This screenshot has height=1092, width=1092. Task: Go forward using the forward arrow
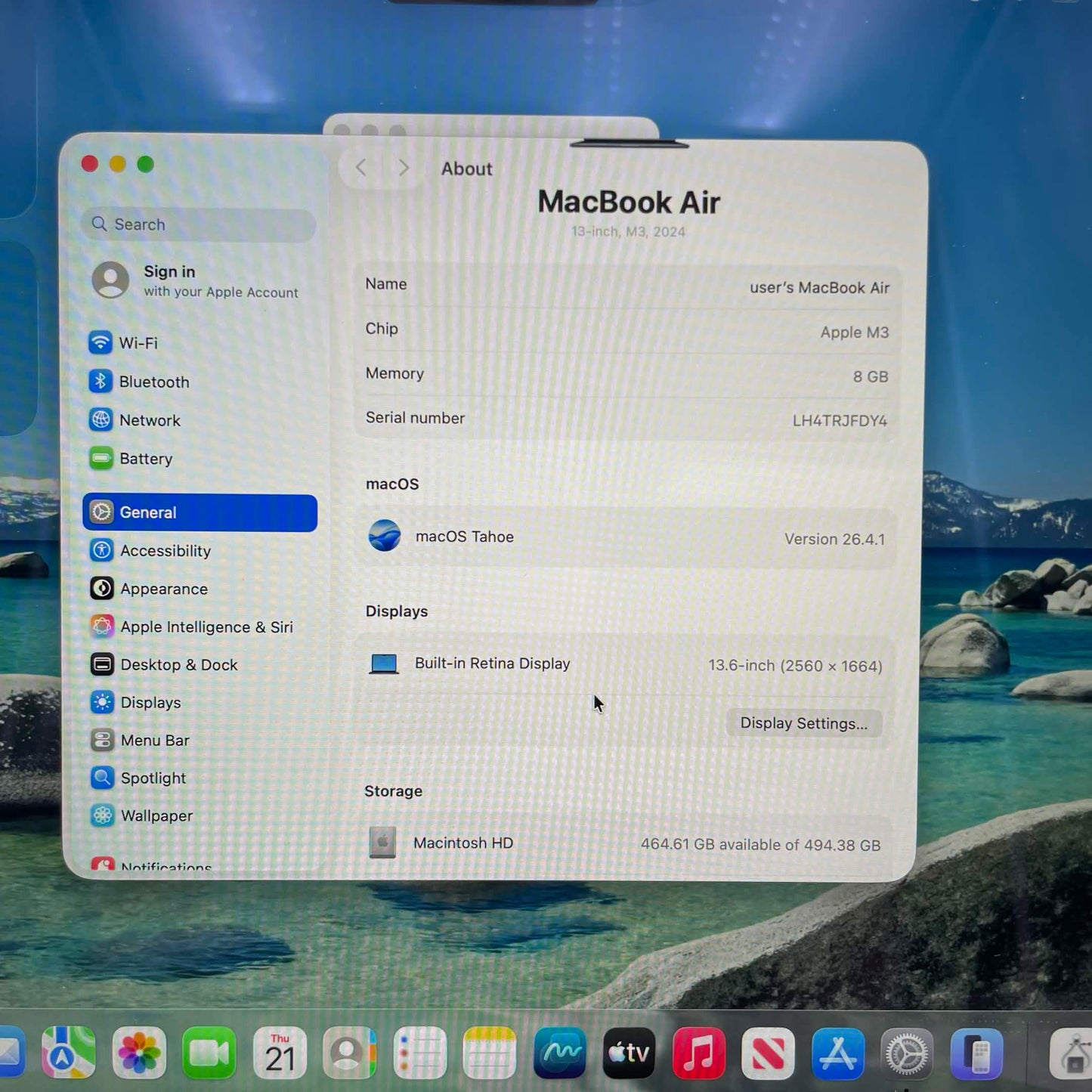[404, 168]
